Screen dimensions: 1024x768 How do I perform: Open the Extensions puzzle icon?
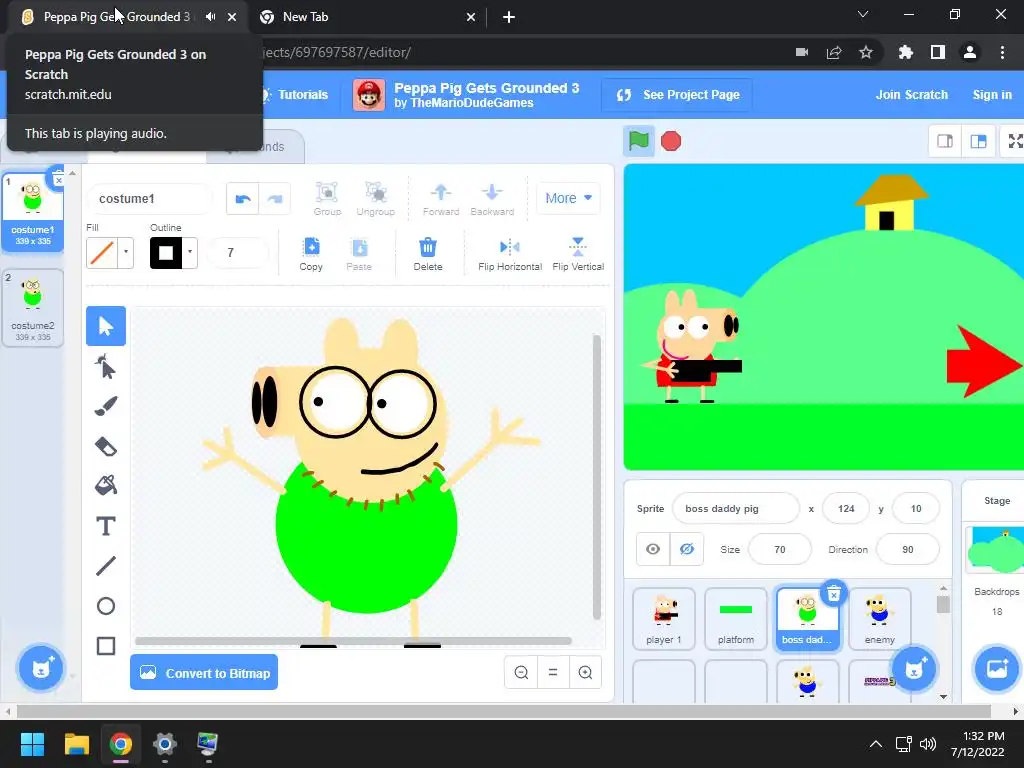coord(906,52)
